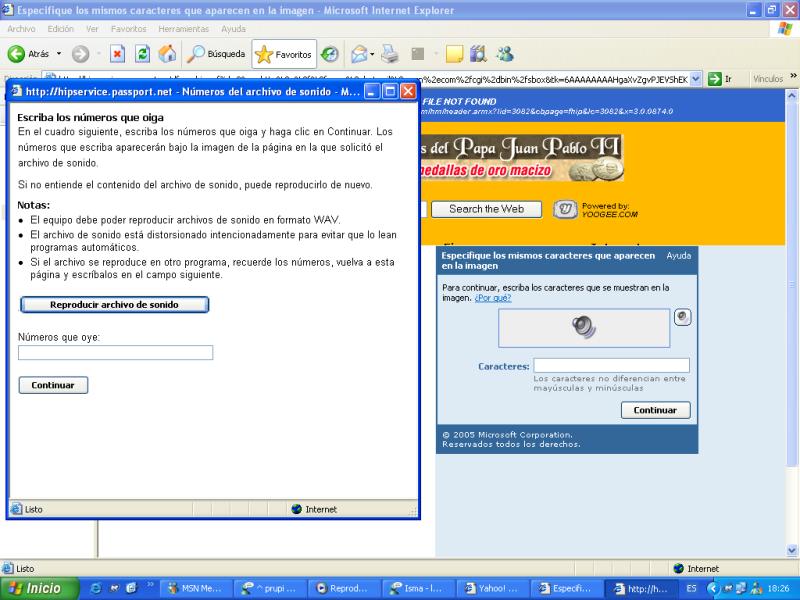
Task: Open the Edición menu
Action: [x=61, y=29]
